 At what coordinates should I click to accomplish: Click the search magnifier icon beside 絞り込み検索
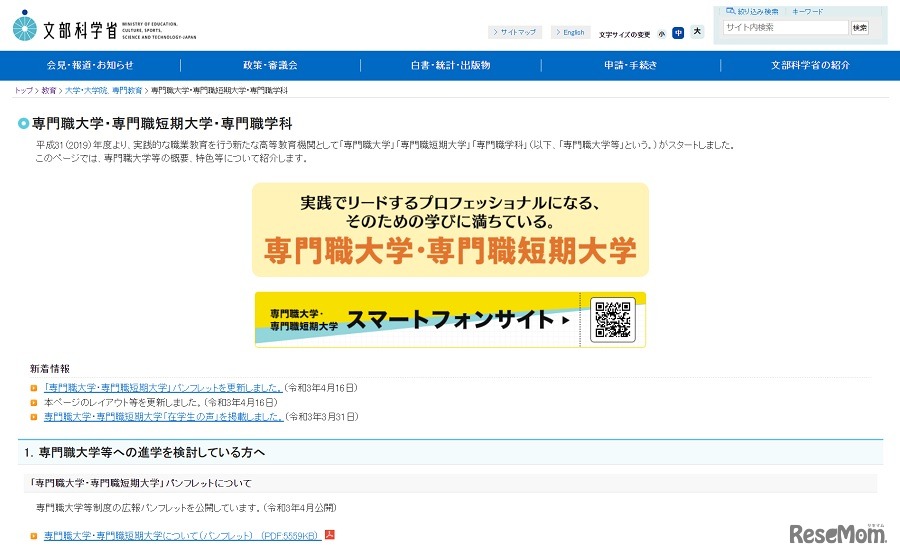(731, 11)
